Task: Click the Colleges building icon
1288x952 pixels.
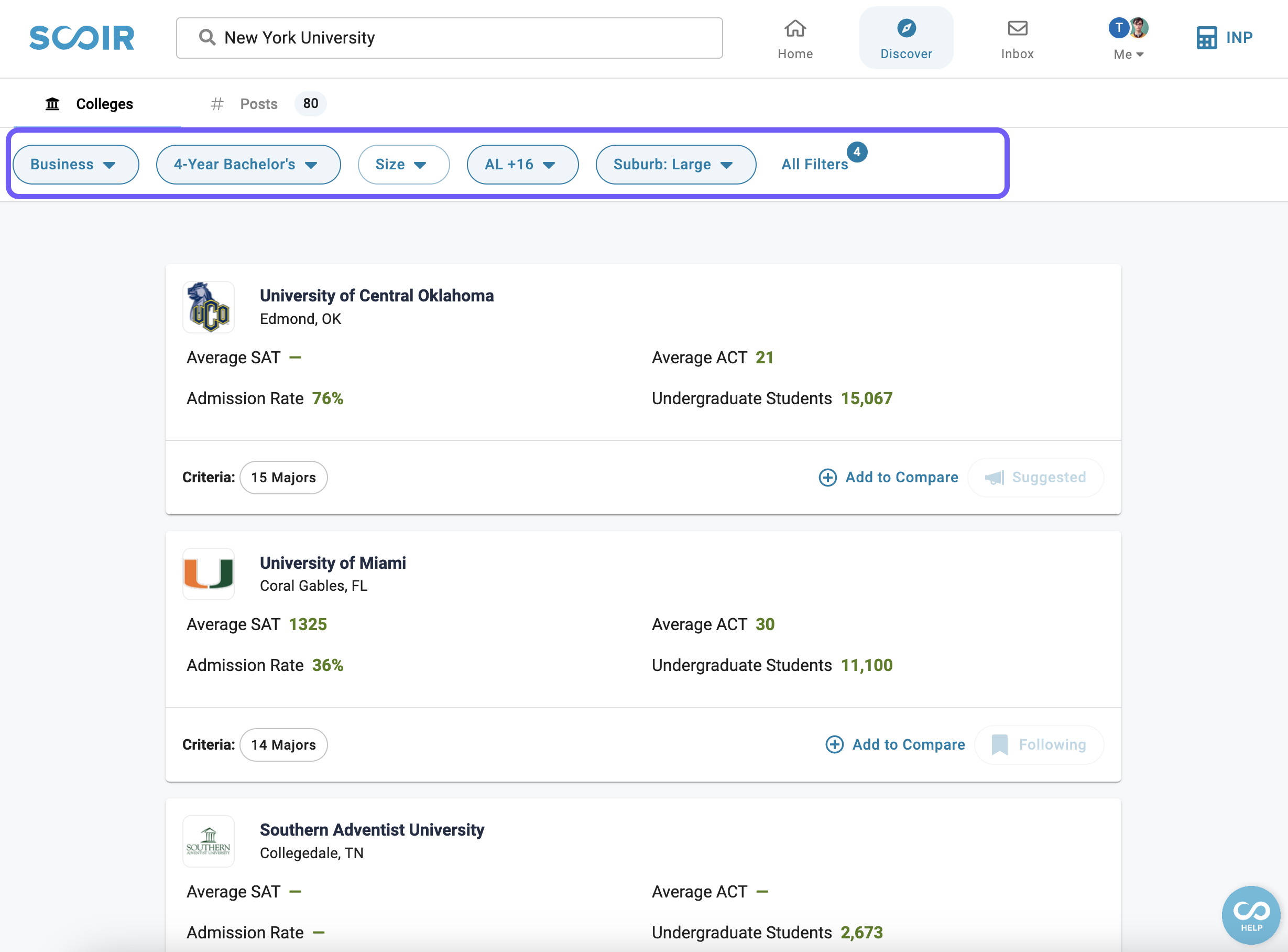Action: point(52,104)
